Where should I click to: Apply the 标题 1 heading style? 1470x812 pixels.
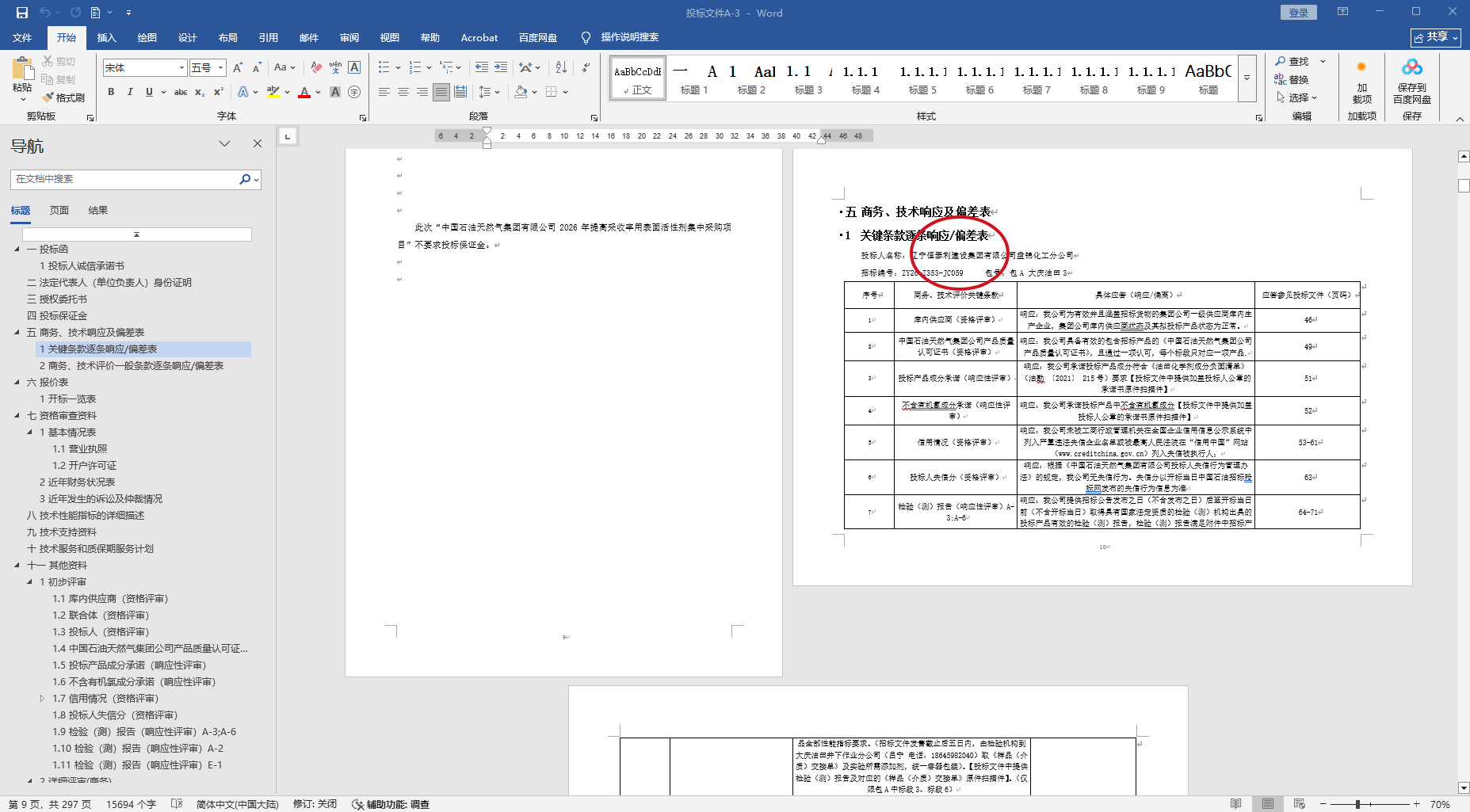click(693, 78)
